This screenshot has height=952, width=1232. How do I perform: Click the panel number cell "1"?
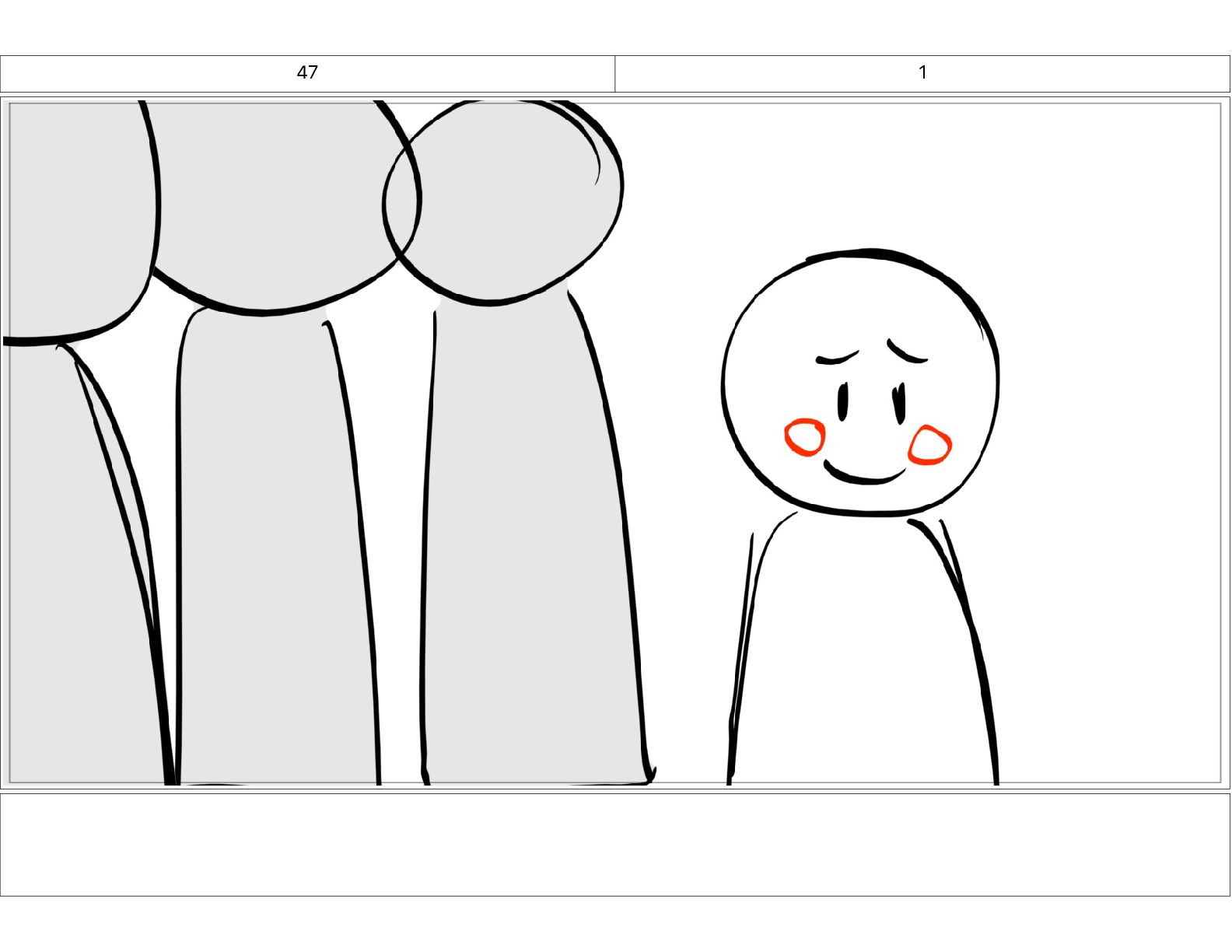click(x=922, y=73)
